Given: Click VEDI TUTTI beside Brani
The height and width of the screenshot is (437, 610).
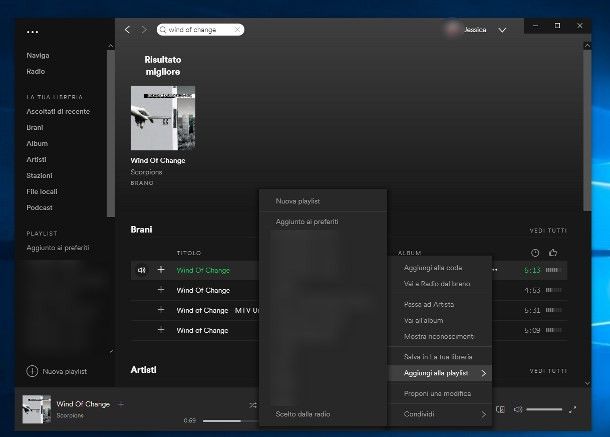Looking at the screenshot, I should point(548,230).
